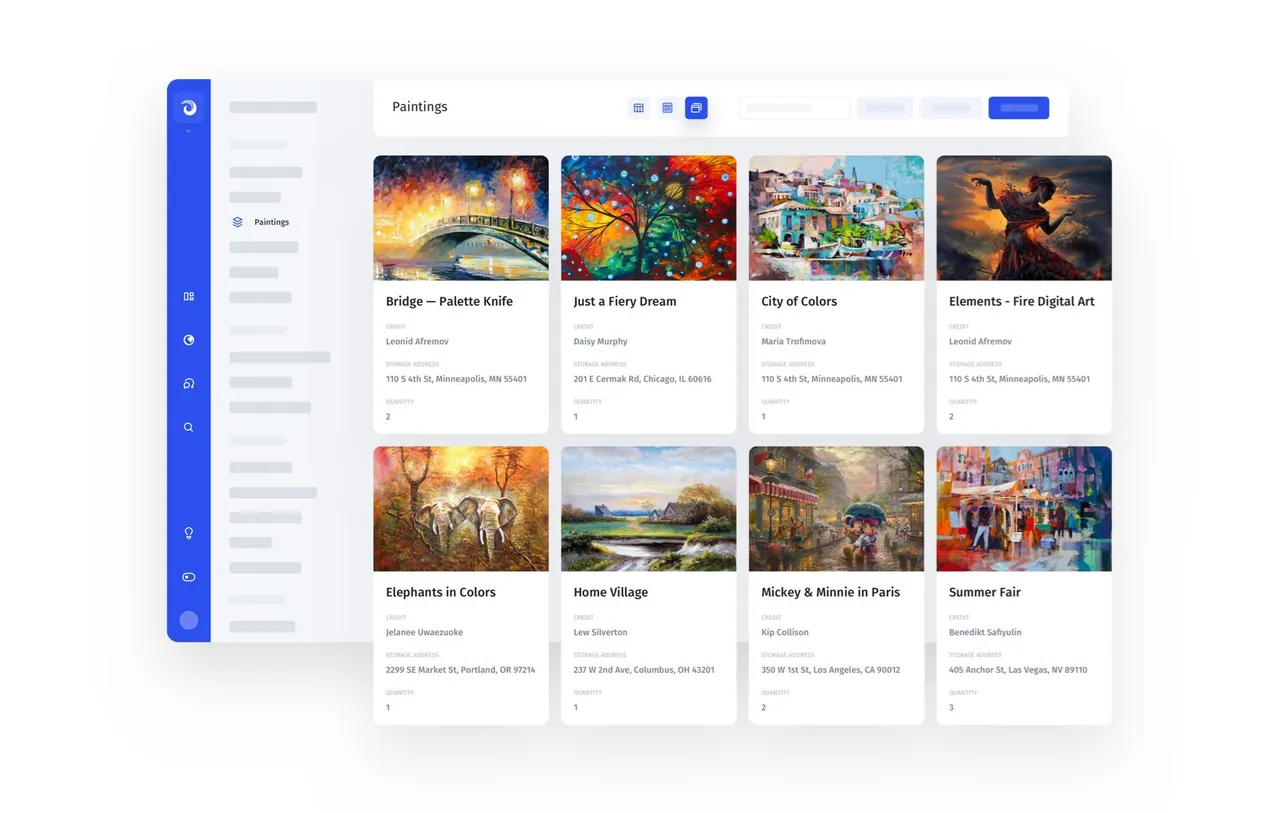Screen dimensions: 1280x813
Task: Click the title "Home Village"
Action: tap(610, 592)
